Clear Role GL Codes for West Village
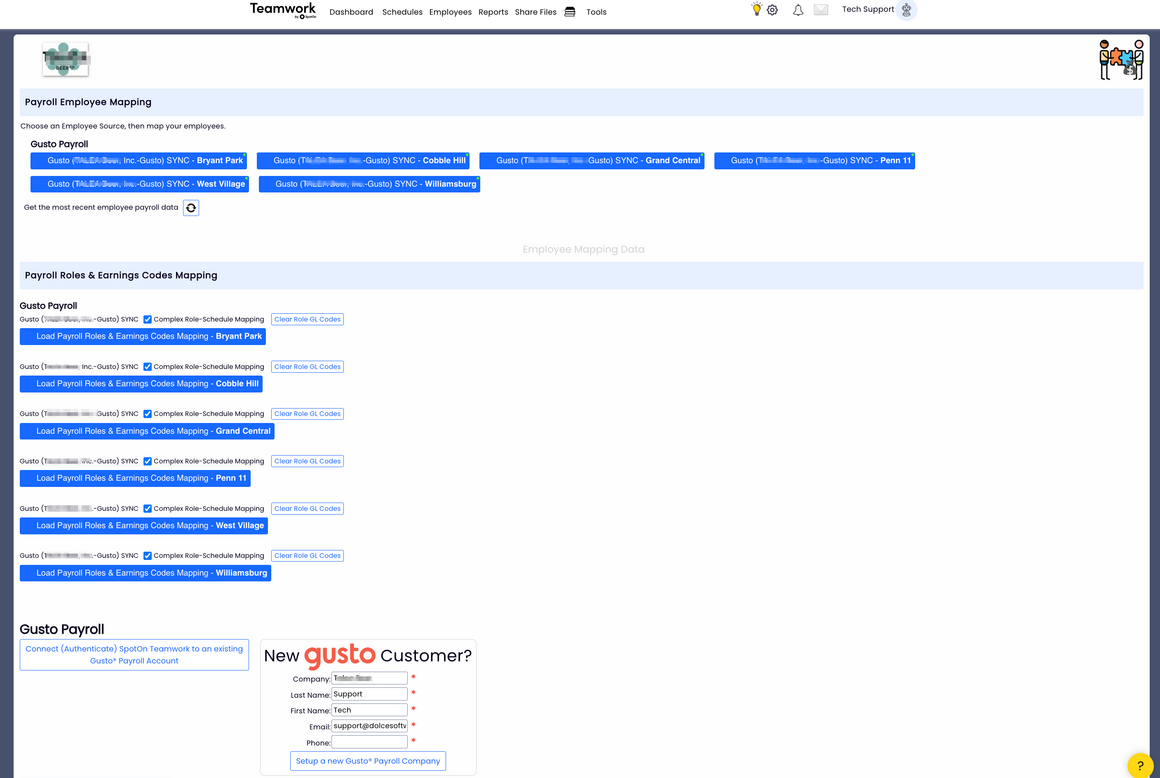The width and height of the screenshot is (1160, 778). [307, 509]
